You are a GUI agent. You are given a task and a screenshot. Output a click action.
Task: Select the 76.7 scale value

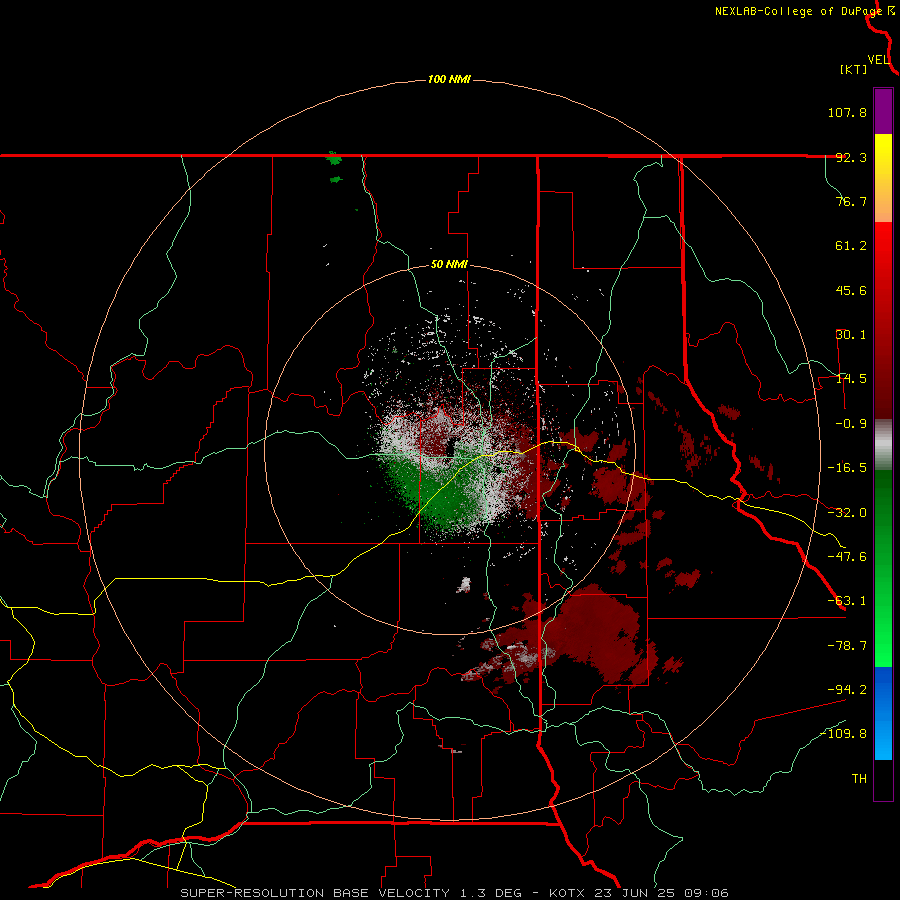pos(851,201)
